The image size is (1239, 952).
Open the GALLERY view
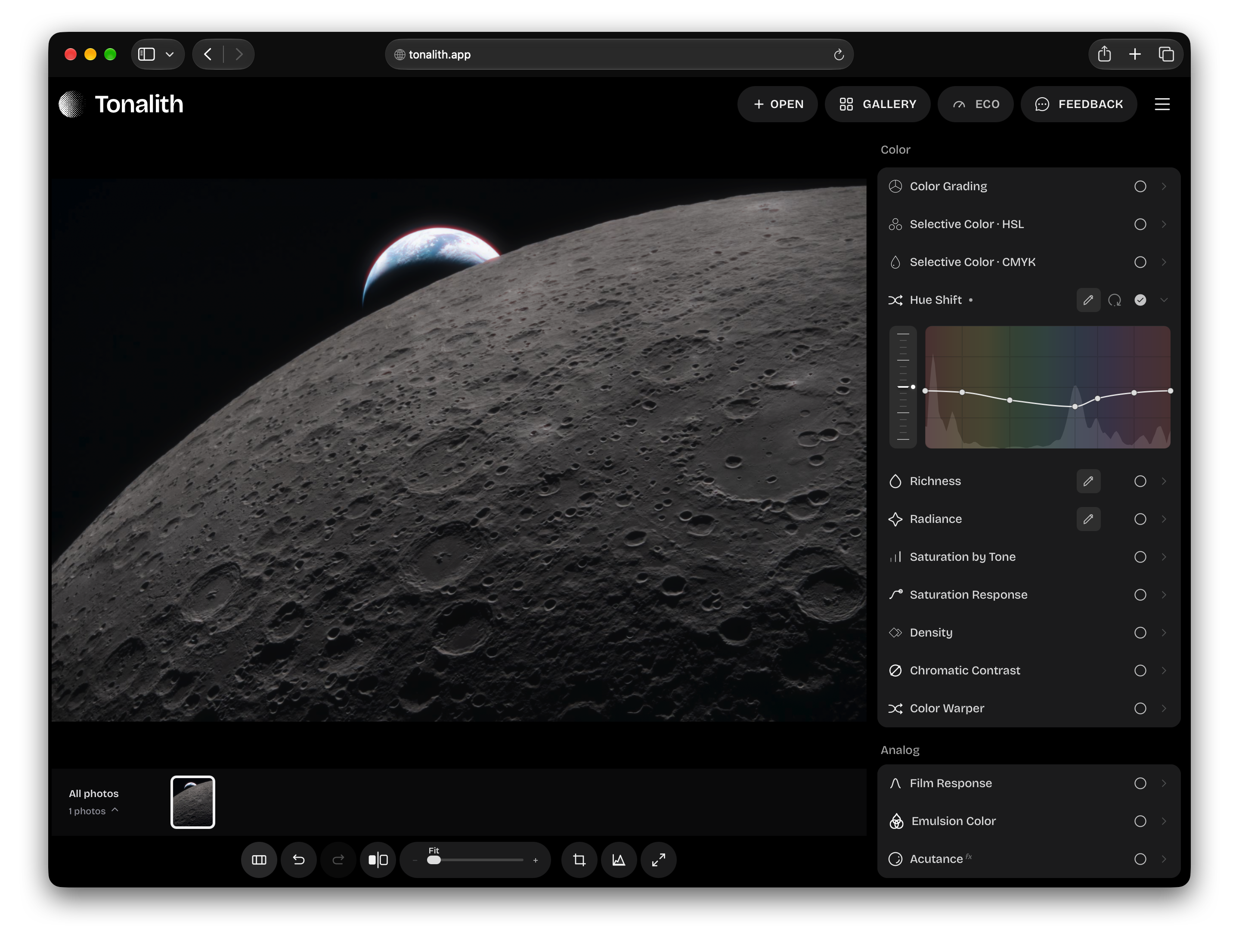(x=877, y=104)
